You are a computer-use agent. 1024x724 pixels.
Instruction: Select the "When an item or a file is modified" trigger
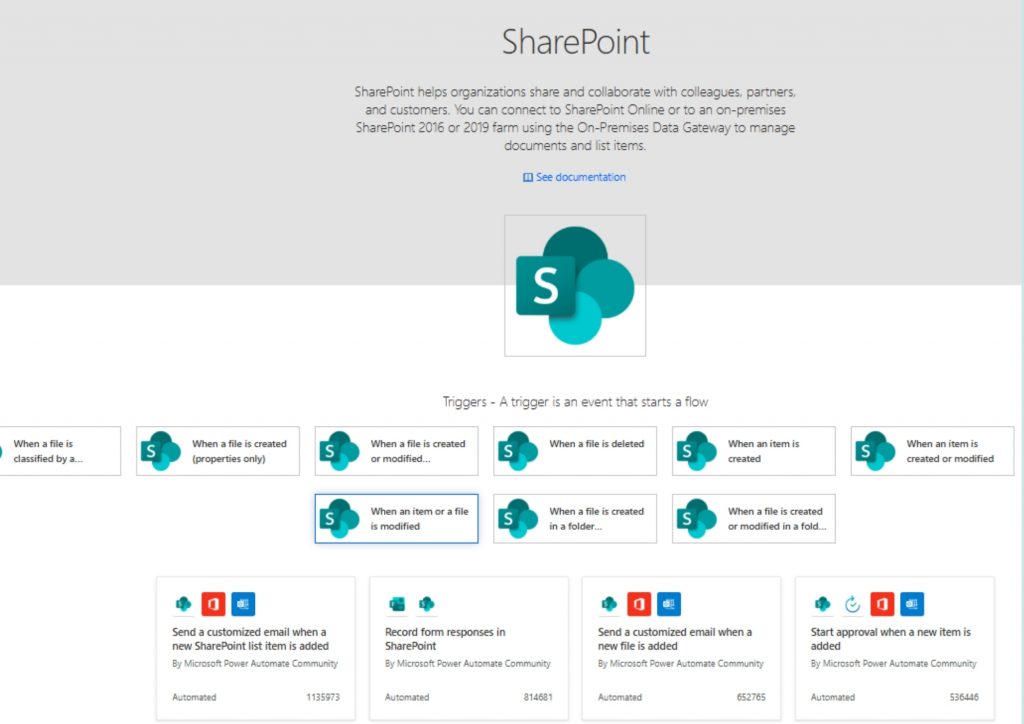click(396, 518)
